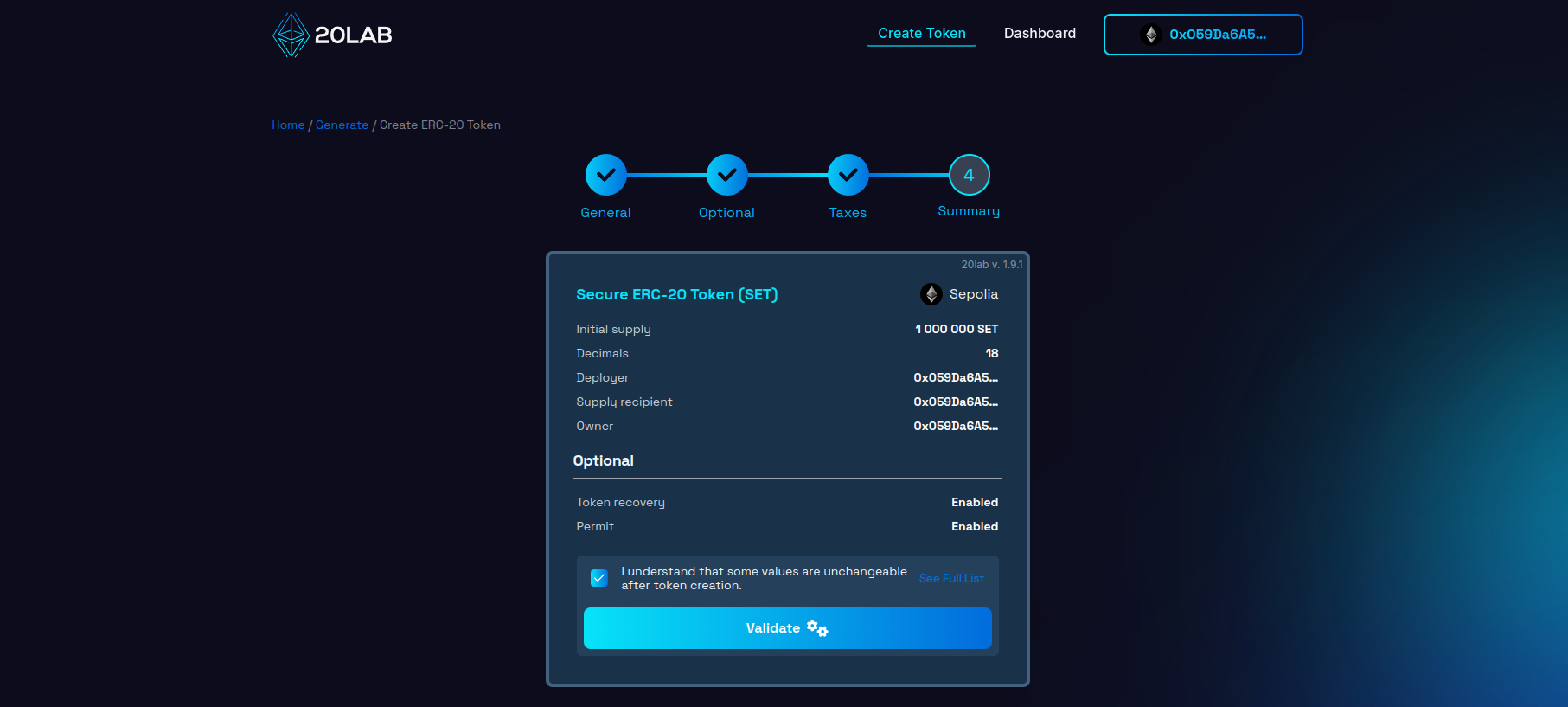Open the See Full List link
The height and width of the screenshot is (707, 1568).
point(951,578)
